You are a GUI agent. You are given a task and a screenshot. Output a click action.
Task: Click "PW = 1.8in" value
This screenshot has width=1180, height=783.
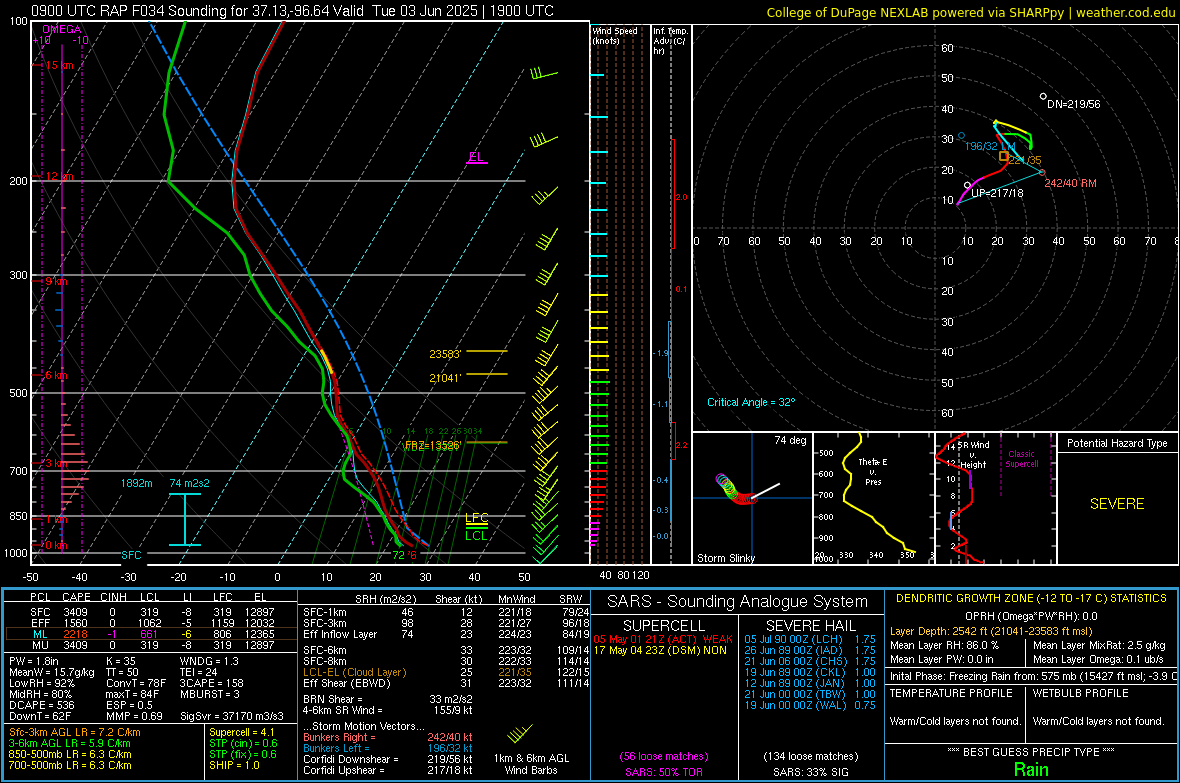pyautogui.click(x=34, y=661)
